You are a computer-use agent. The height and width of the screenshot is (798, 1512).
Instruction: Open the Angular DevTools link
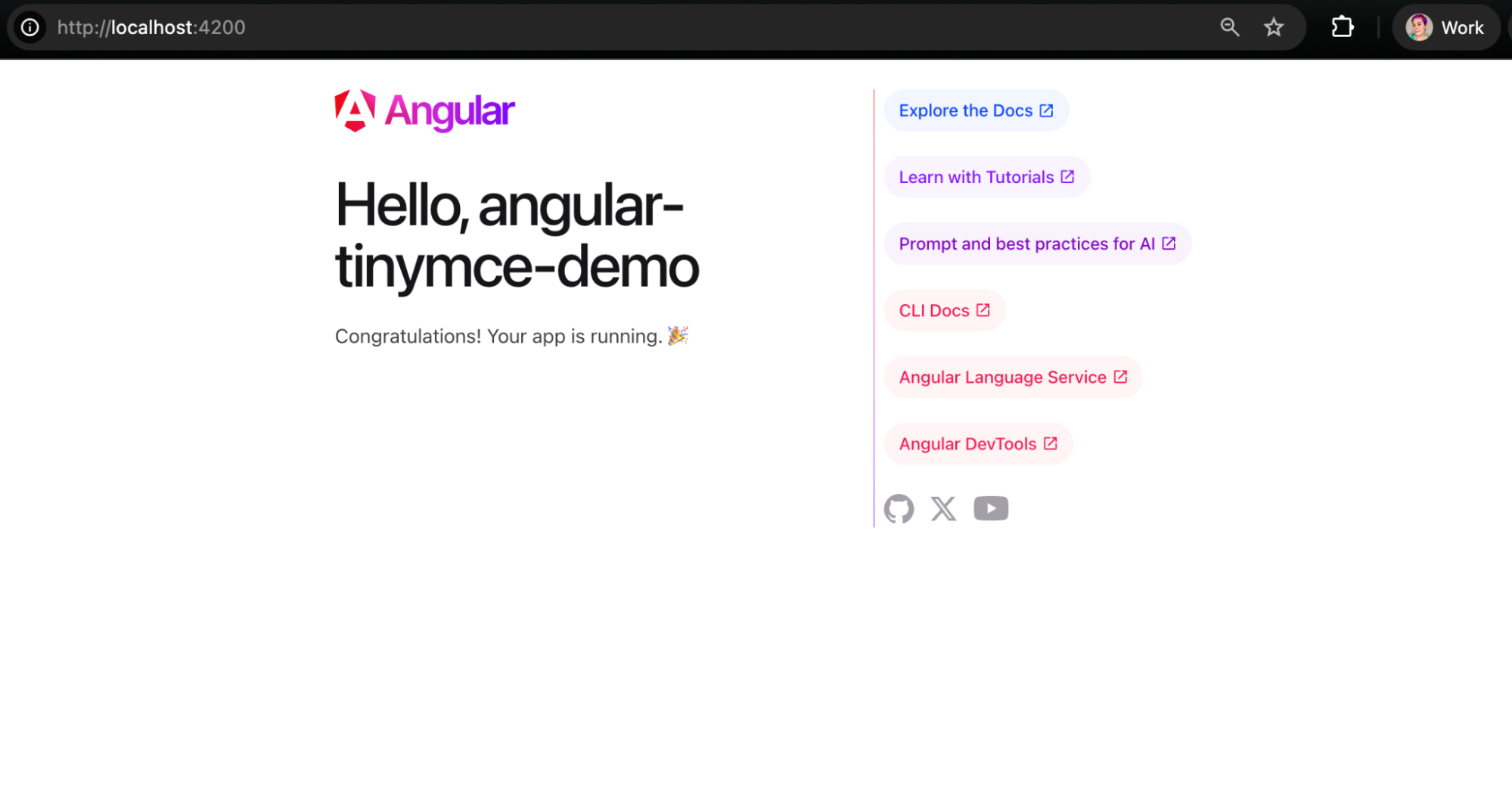click(x=978, y=443)
